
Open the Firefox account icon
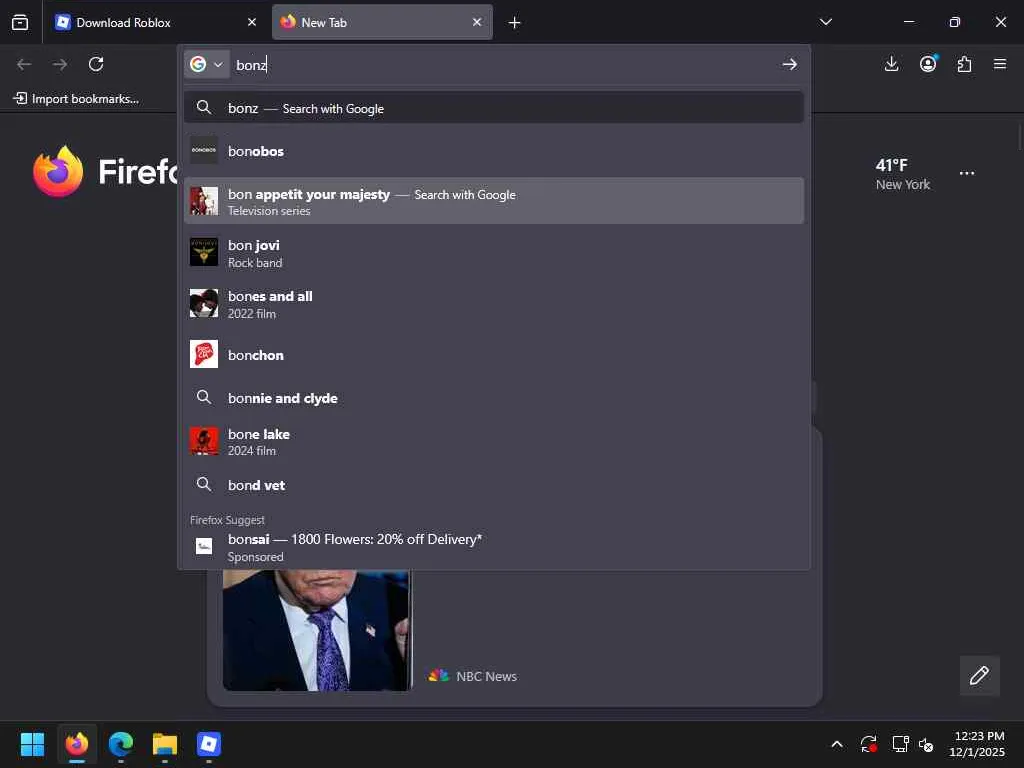coord(928,64)
